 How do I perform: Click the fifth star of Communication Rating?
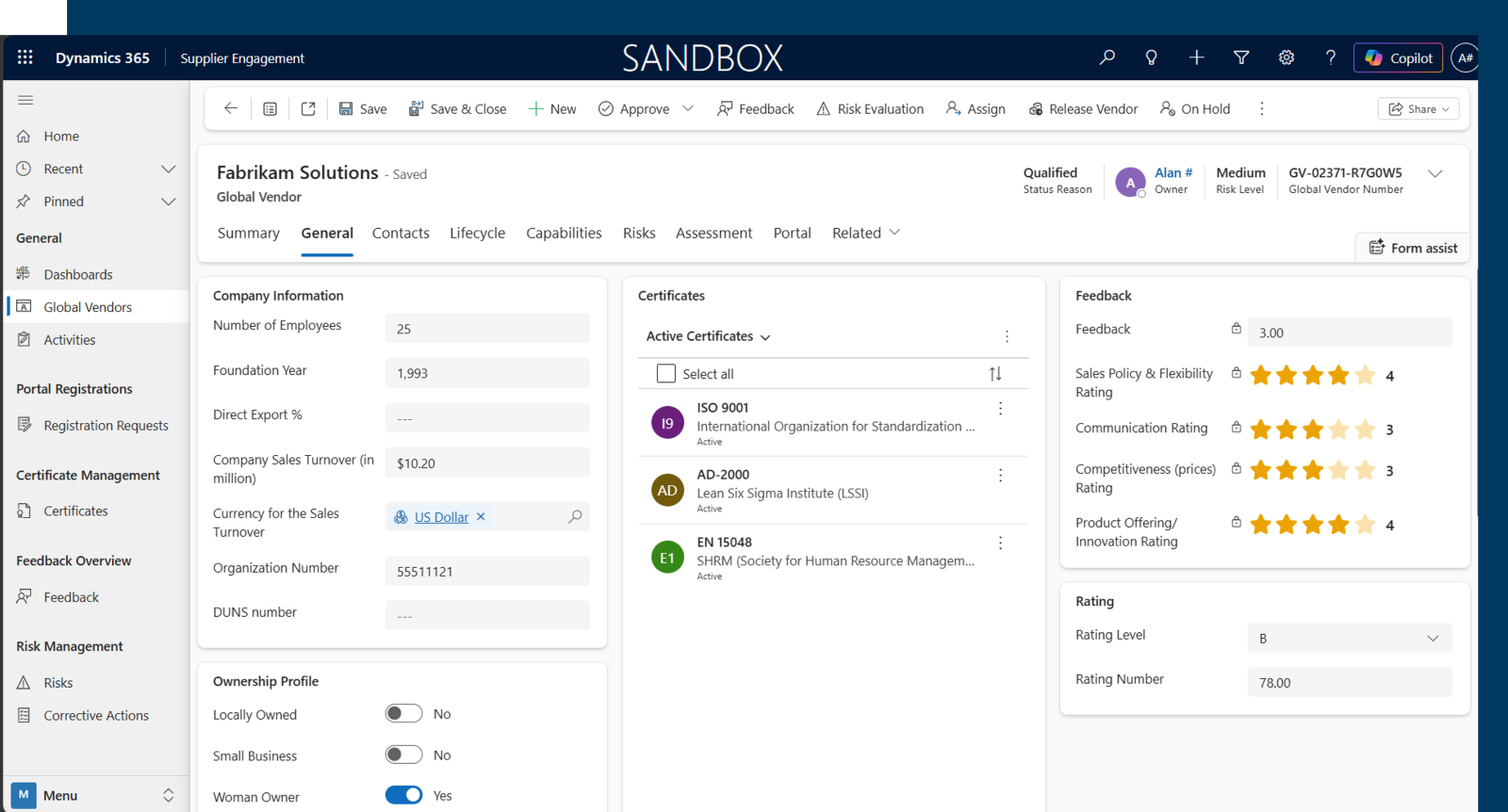(x=1365, y=430)
